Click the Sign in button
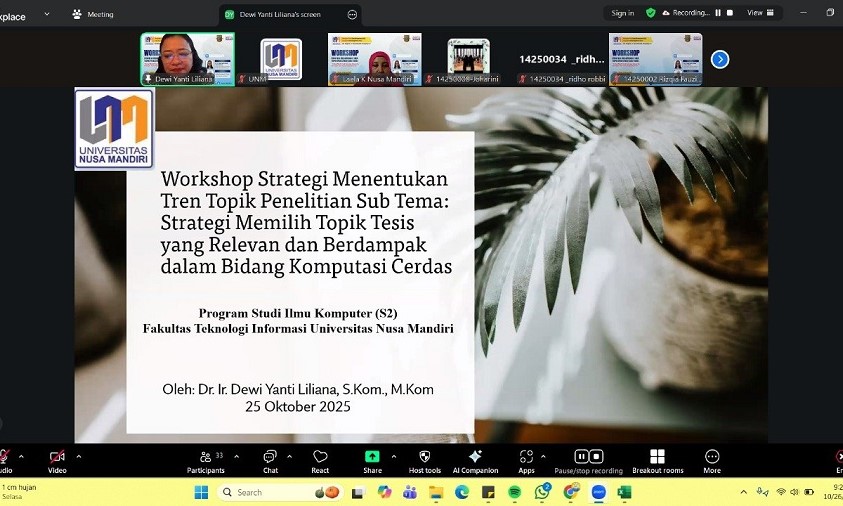The width and height of the screenshot is (843, 506). pyautogui.click(x=622, y=13)
